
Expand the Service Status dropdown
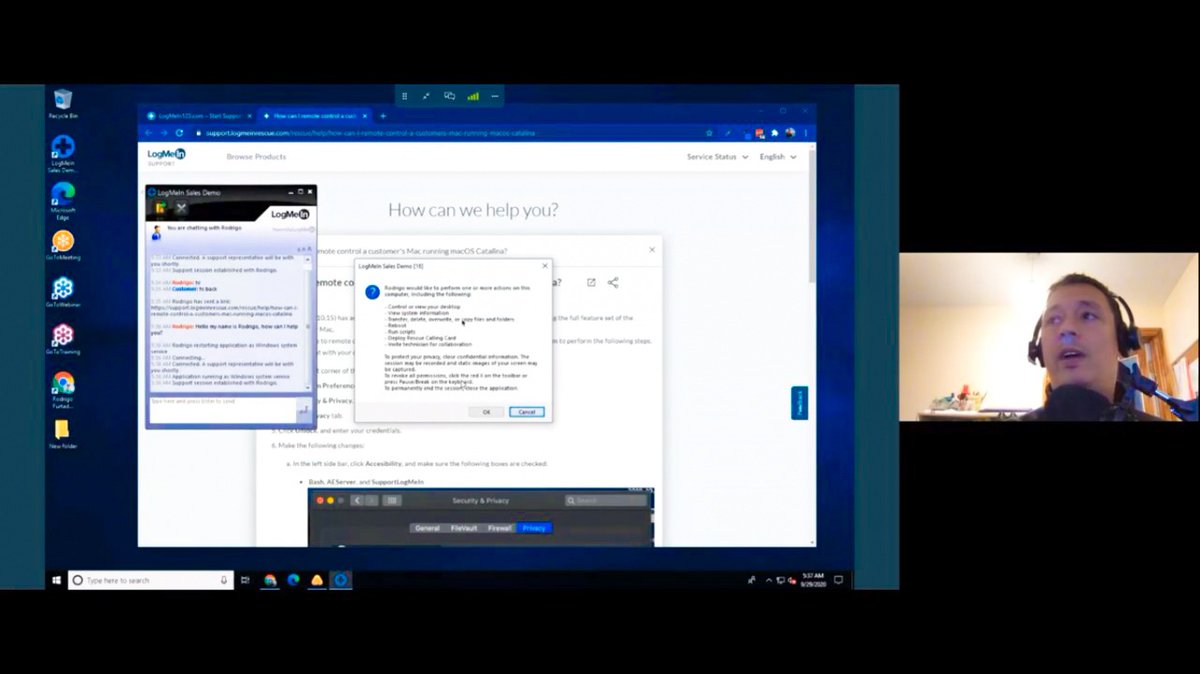[x=717, y=157]
